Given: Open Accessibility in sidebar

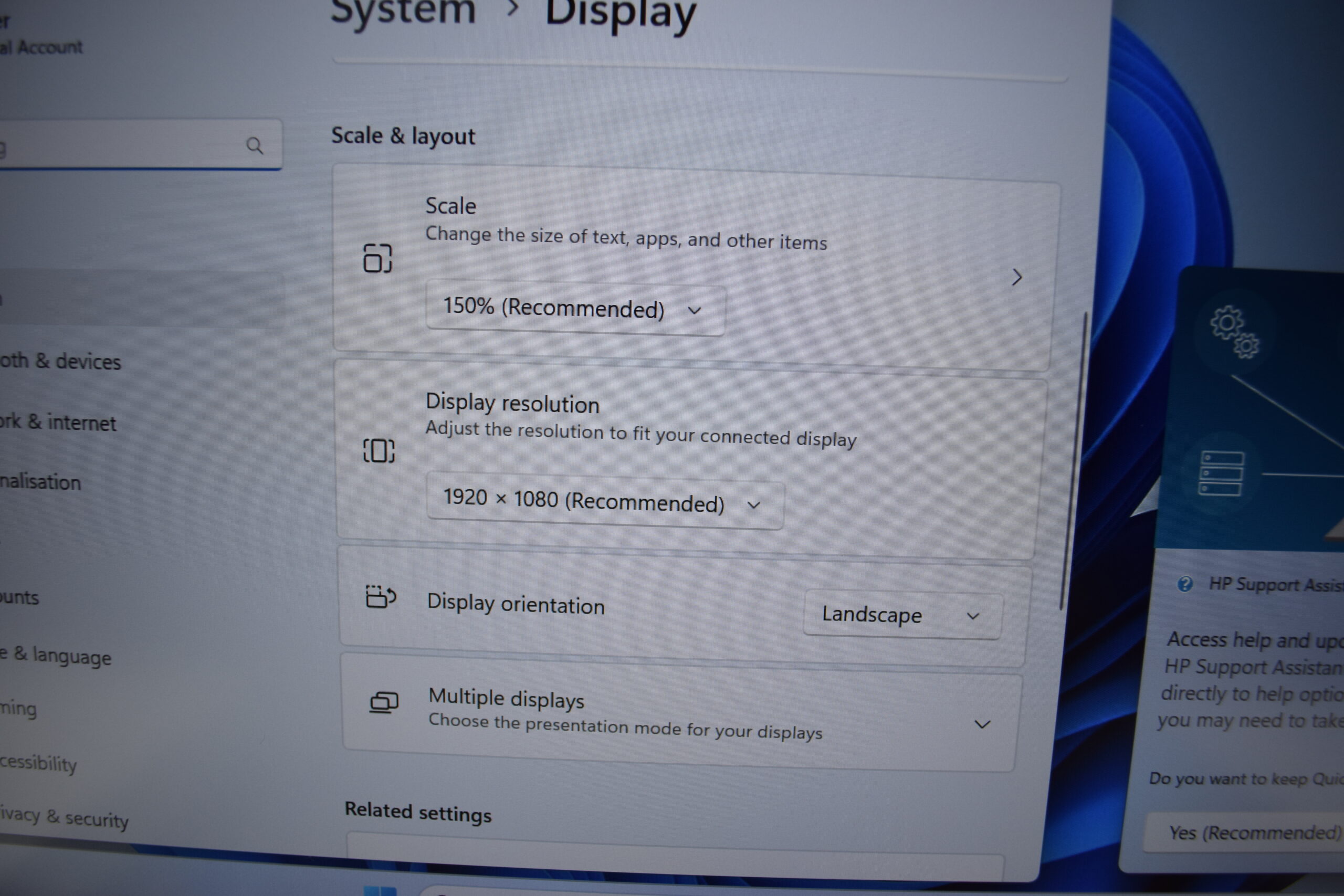Looking at the screenshot, I should coord(38,763).
